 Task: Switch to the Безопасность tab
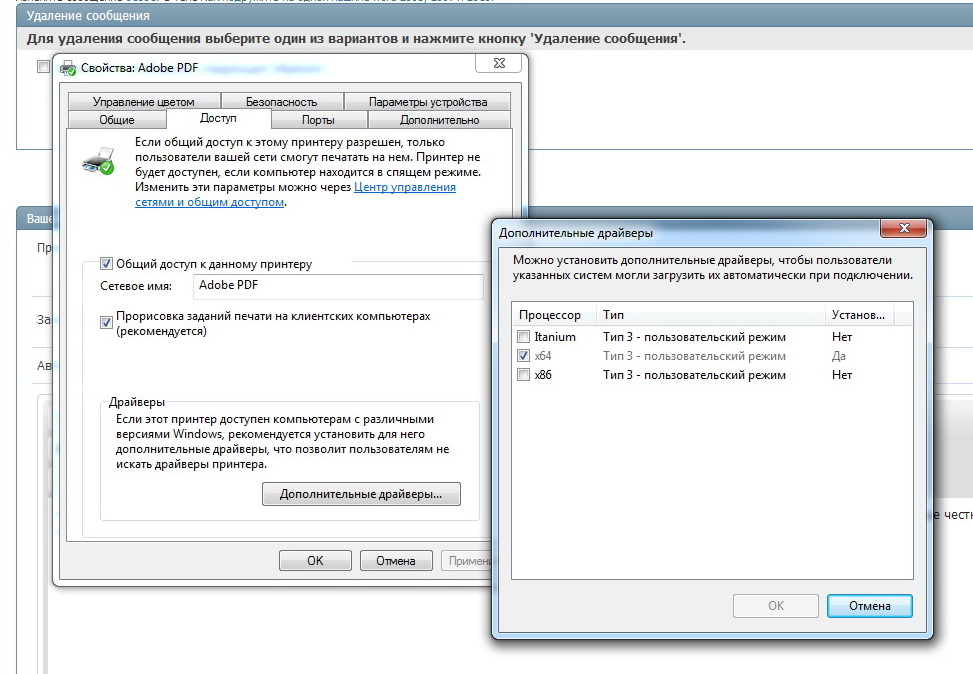(x=282, y=102)
